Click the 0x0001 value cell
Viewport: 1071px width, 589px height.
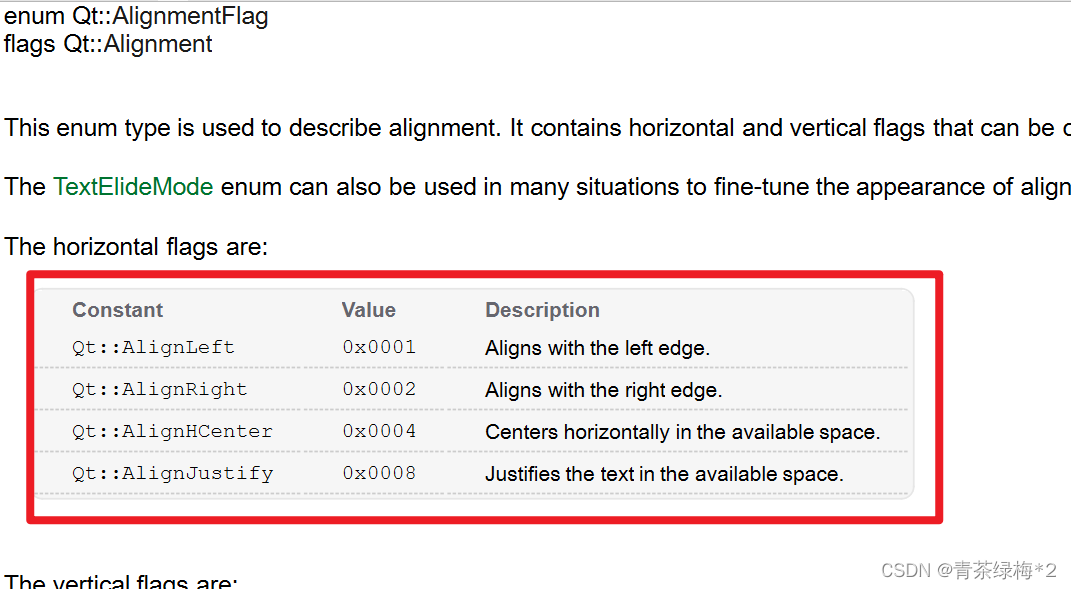(x=379, y=348)
